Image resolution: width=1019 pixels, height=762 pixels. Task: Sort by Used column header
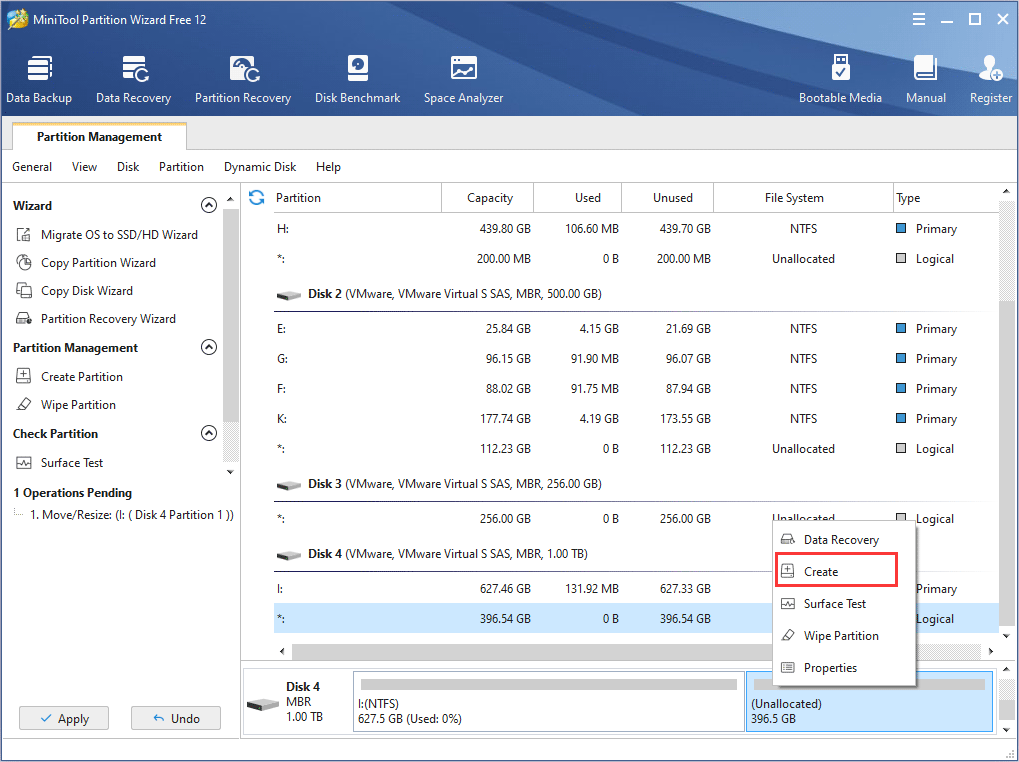tap(578, 197)
